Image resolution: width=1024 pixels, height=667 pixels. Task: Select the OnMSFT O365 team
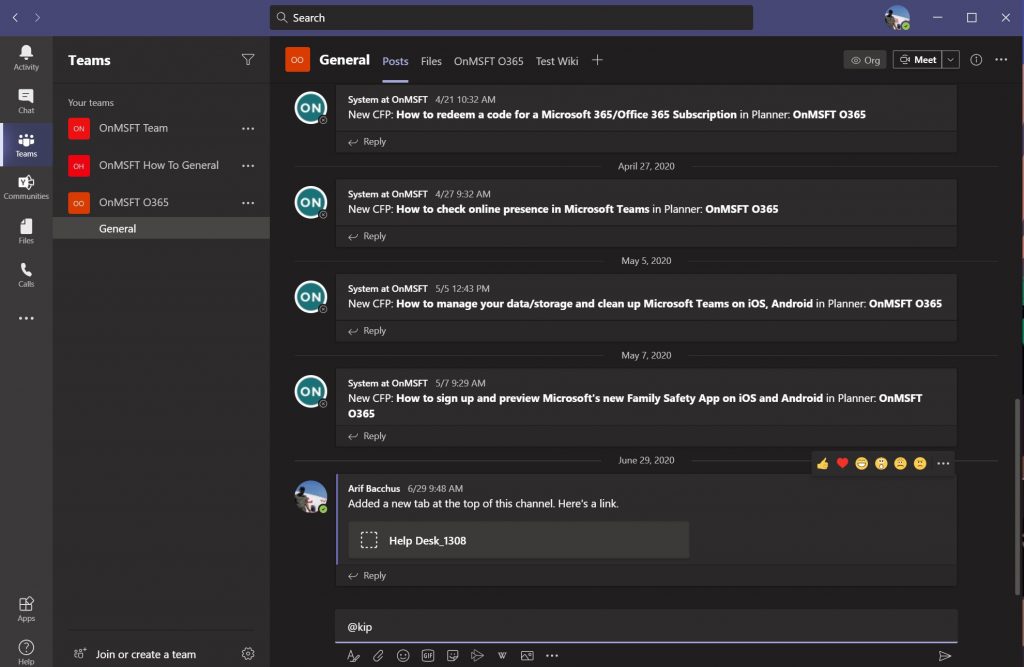tap(161, 203)
